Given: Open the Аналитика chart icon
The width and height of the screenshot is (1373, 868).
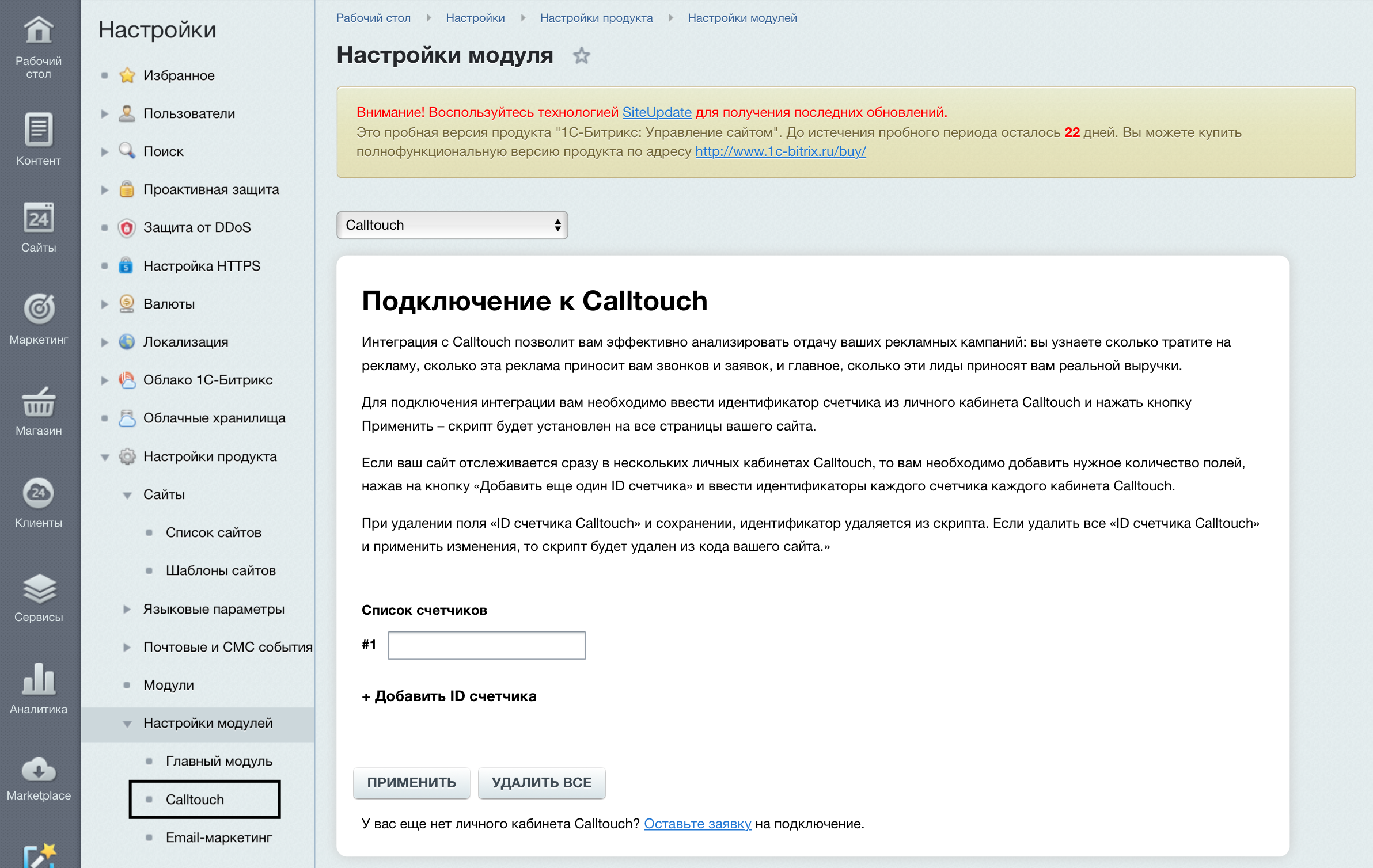Looking at the screenshot, I should (39, 679).
